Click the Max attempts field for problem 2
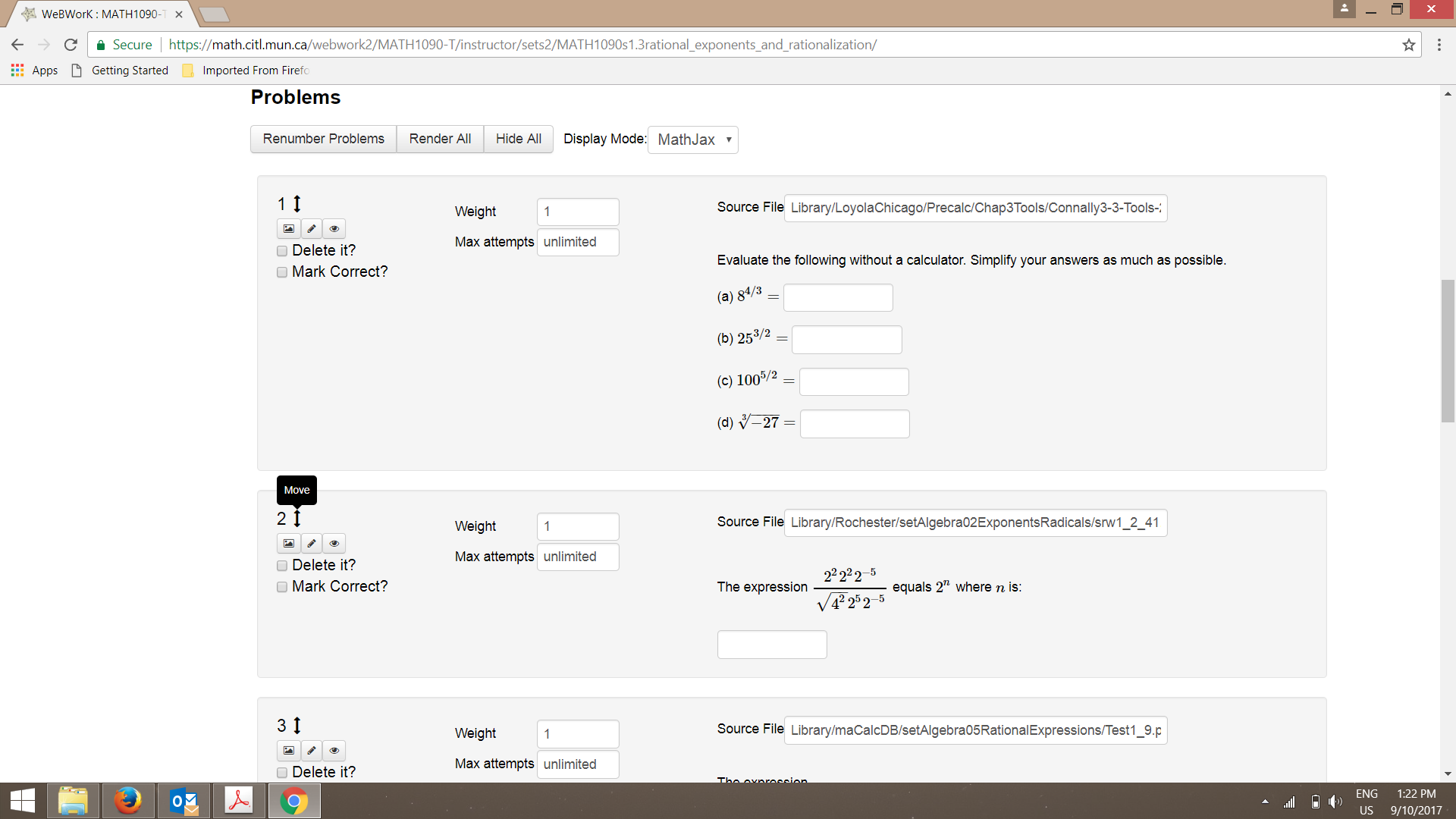The height and width of the screenshot is (819, 1456). pos(578,557)
